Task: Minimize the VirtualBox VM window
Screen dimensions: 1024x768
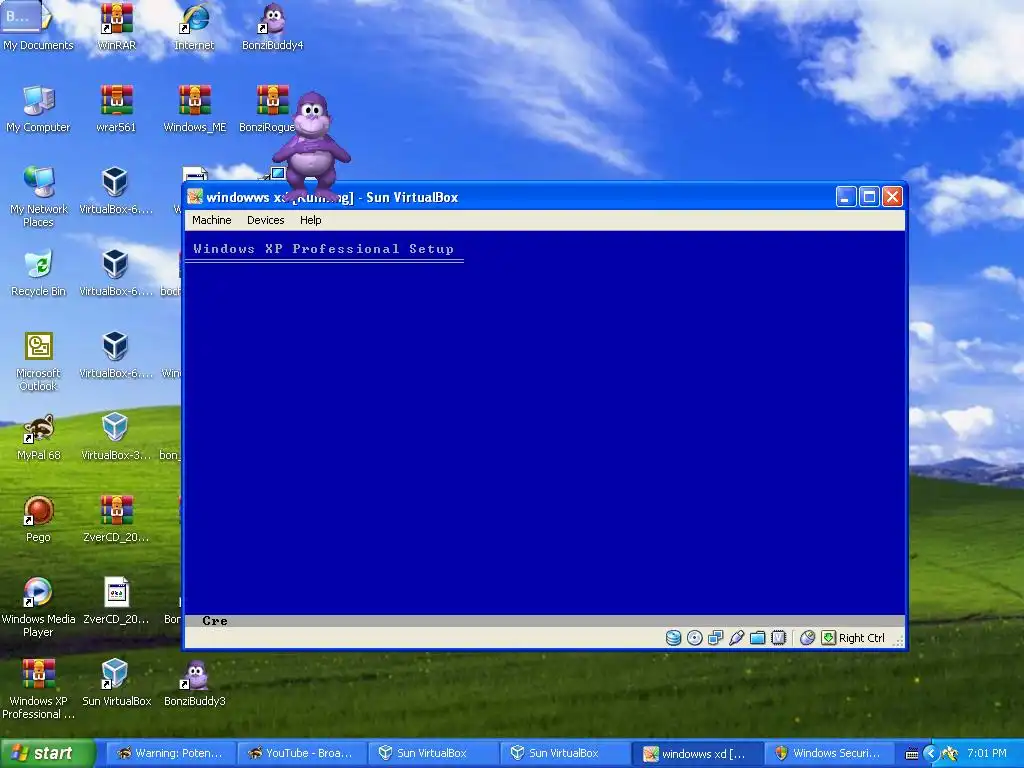Action: [x=846, y=197]
